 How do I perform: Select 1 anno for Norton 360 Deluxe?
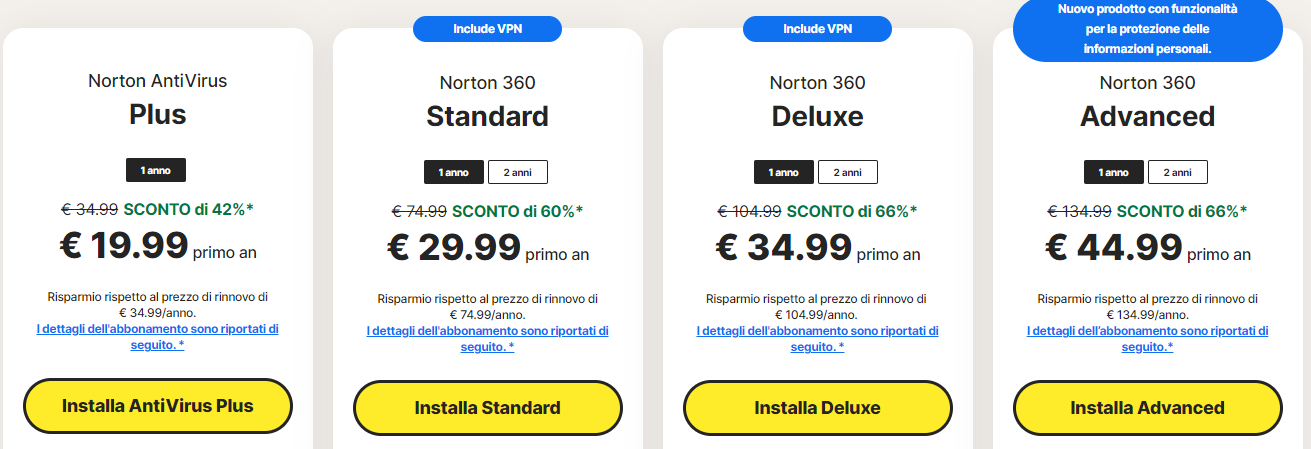coord(784,173)
